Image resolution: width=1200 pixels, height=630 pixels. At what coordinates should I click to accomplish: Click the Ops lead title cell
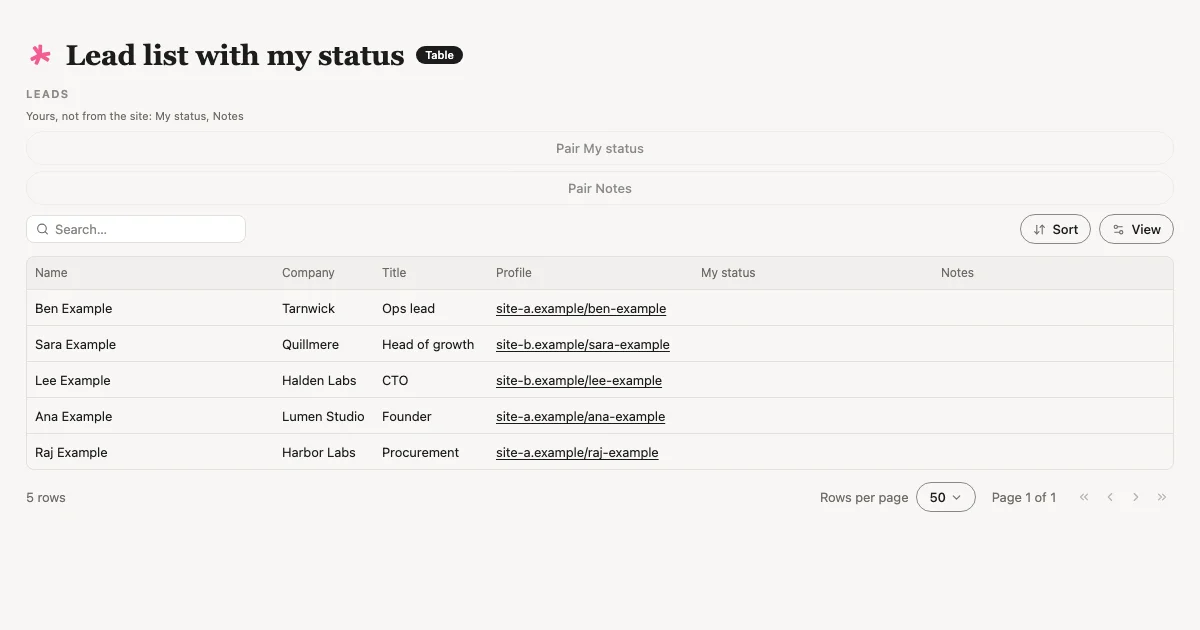(408, 308)
